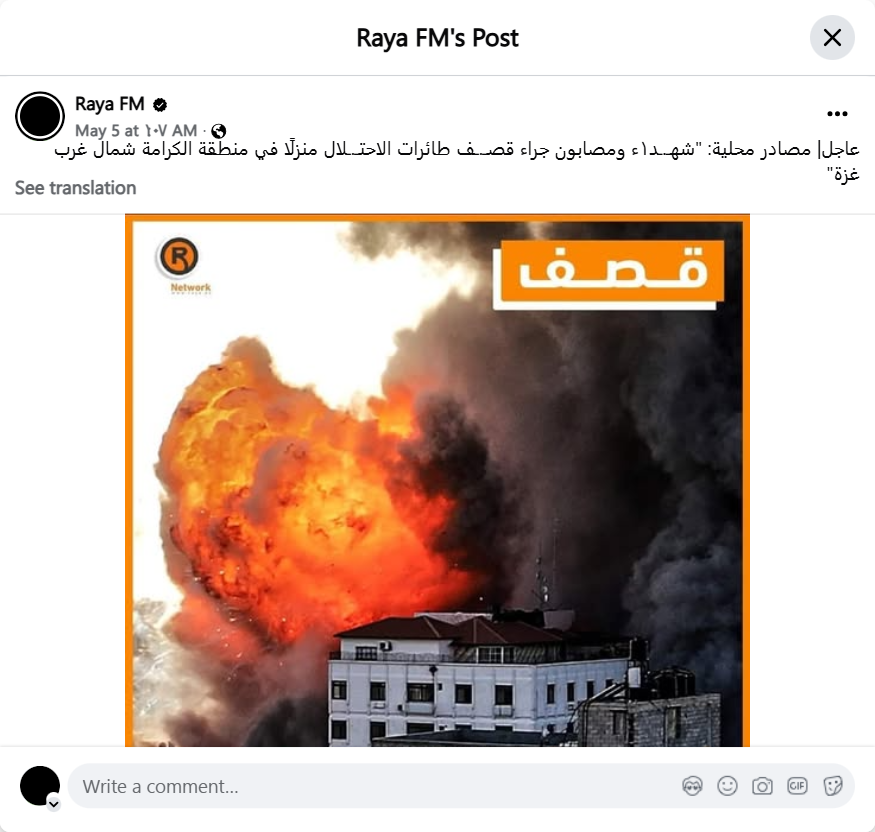
Task: Click your profile avatar beside comment box
Action: click(40, 786)
